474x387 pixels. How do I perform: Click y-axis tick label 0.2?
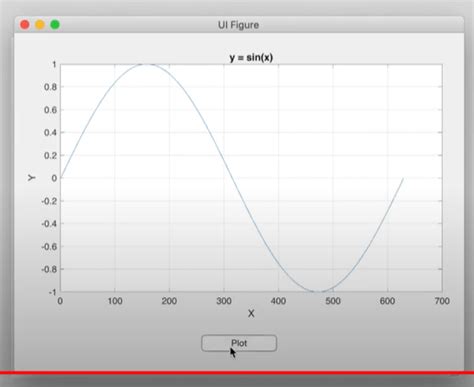click(50, 155)
